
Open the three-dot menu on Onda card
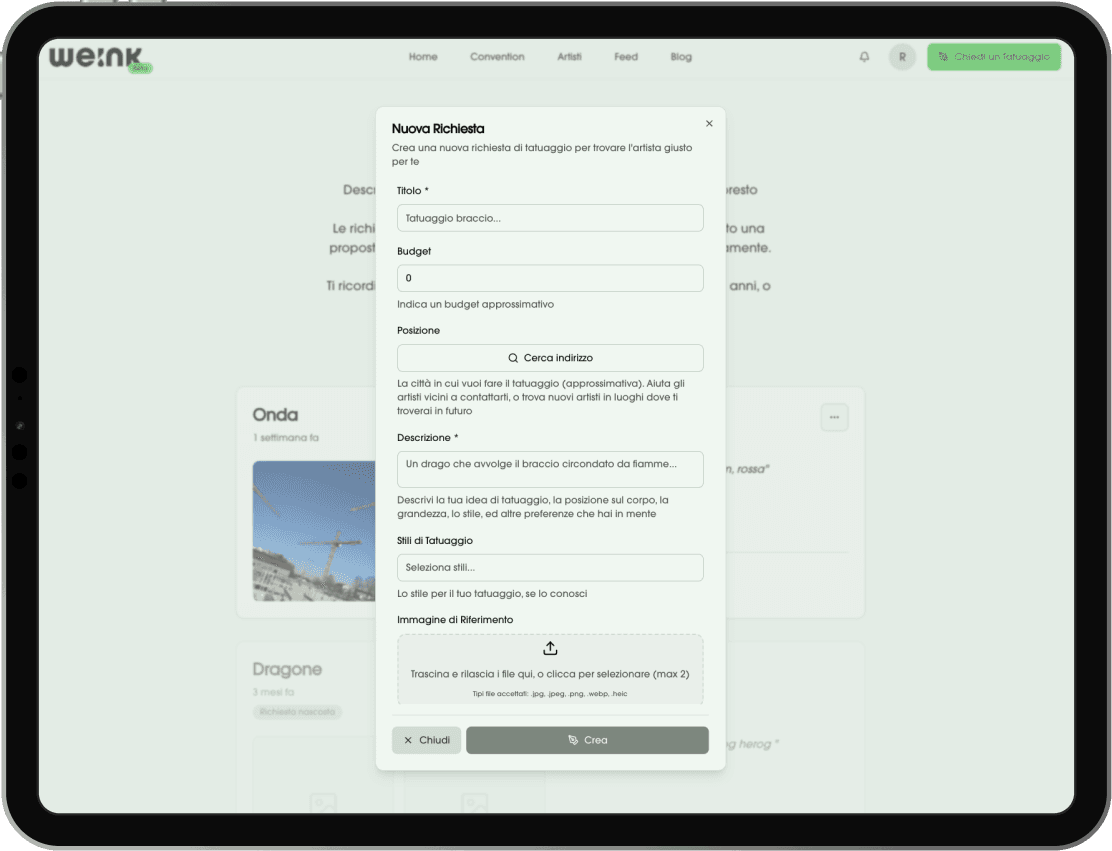click(x=834, y=417)
